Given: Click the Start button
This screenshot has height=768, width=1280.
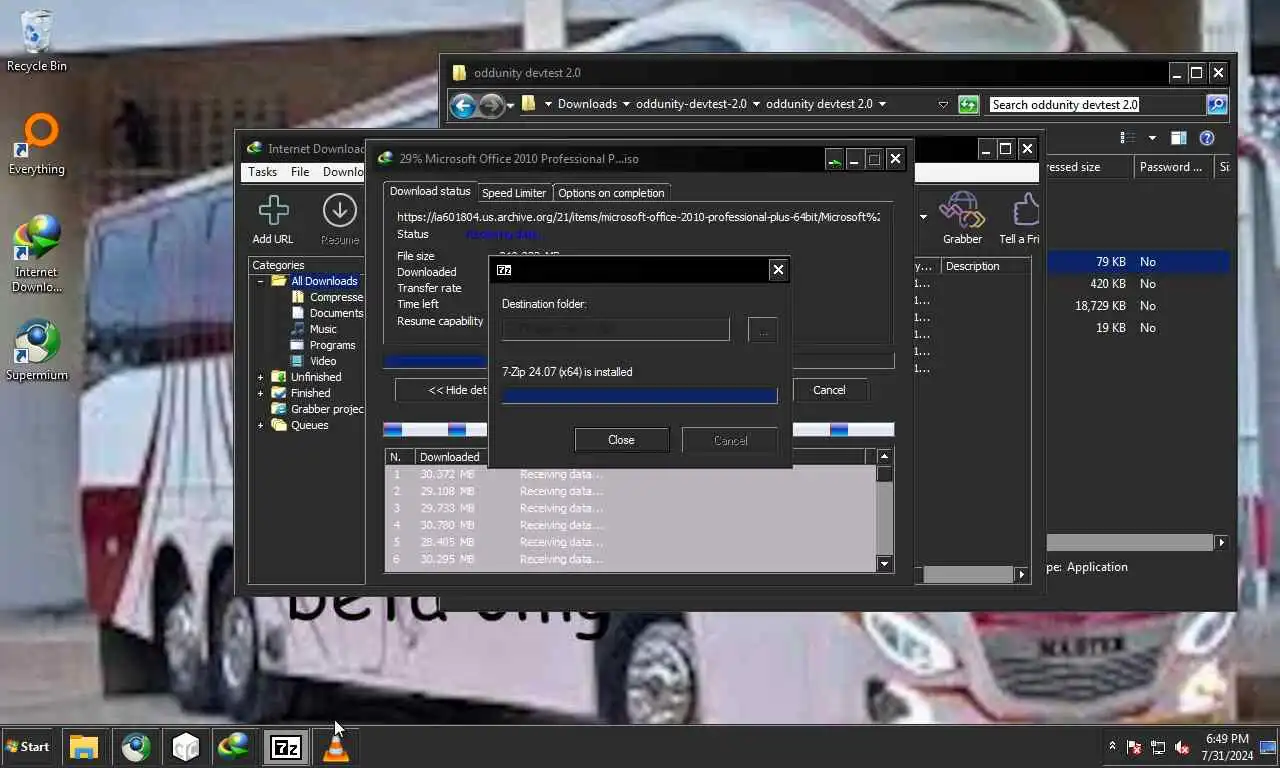Looking at the screenshot, I should [x=28, y=747].
